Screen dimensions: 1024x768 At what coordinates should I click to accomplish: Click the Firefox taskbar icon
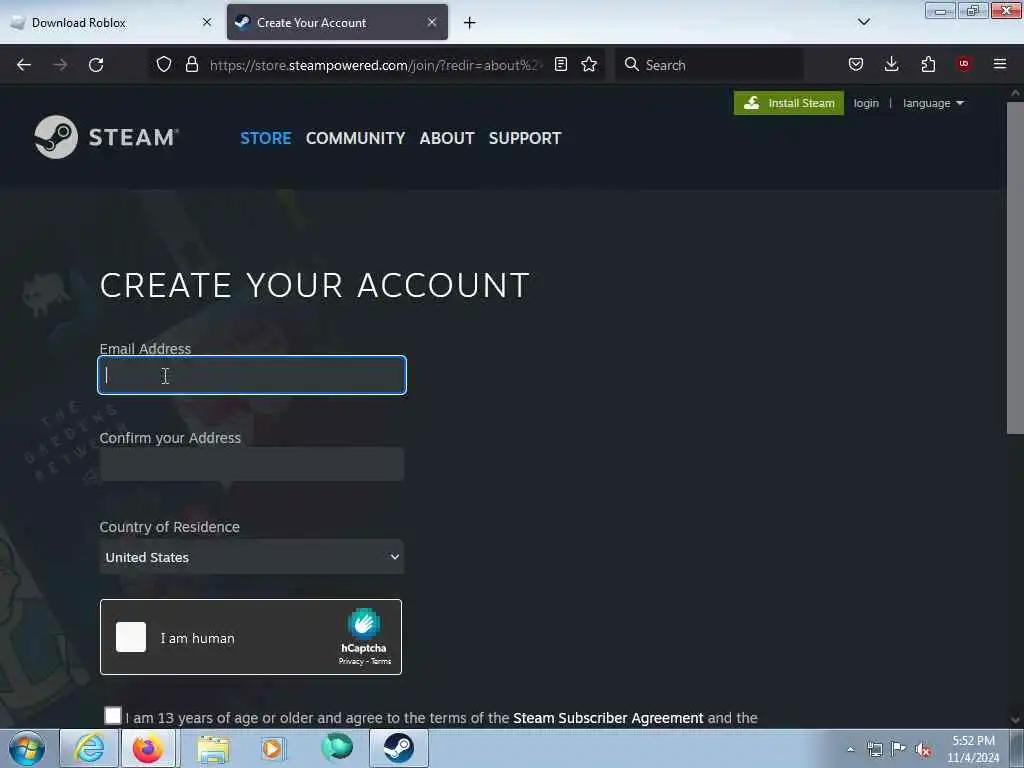coord(148,748)
